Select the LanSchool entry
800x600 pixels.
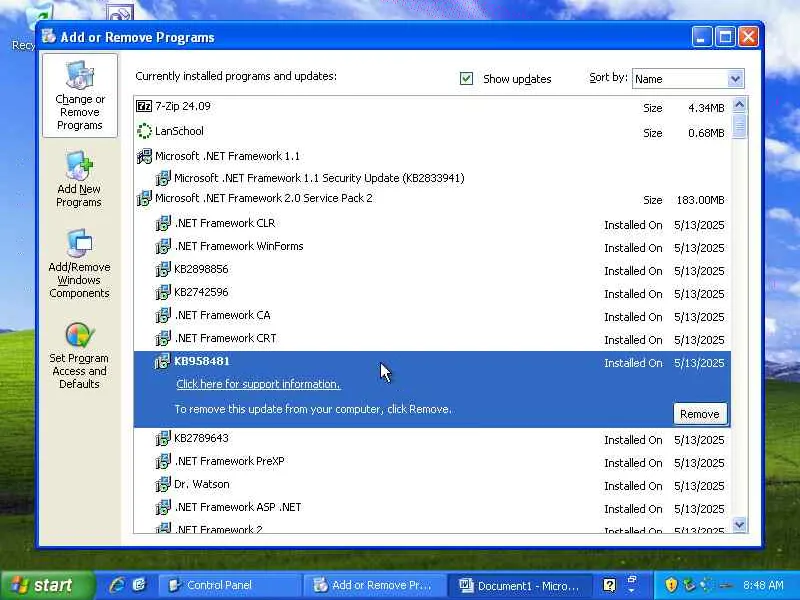pyautogui.click(x=432, y=132)
